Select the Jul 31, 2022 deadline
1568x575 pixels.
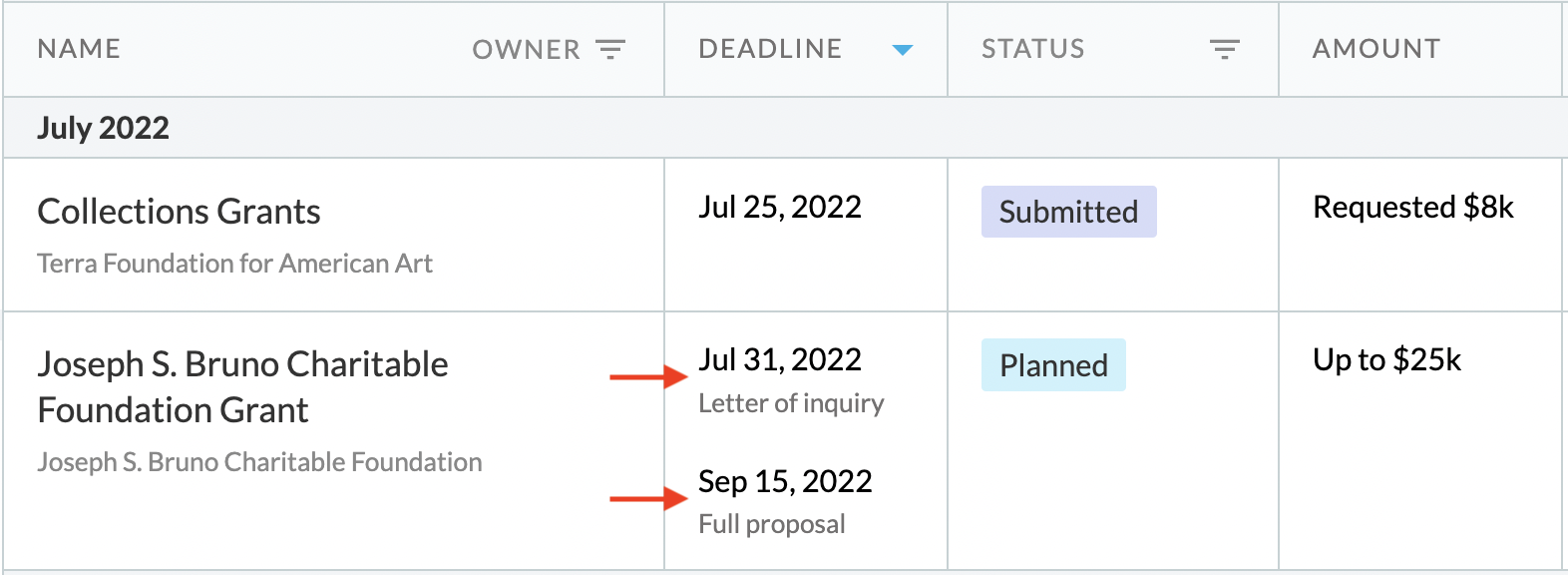click(x=780, y=359)
